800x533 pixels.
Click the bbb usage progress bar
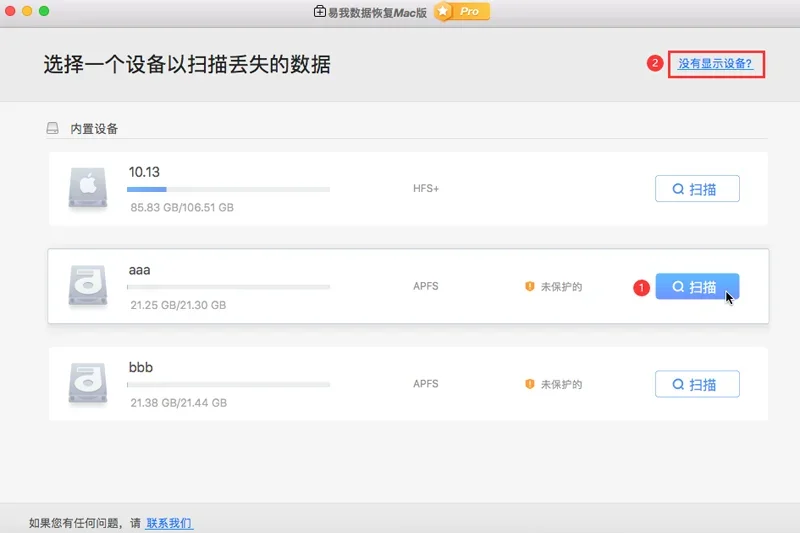228,385
